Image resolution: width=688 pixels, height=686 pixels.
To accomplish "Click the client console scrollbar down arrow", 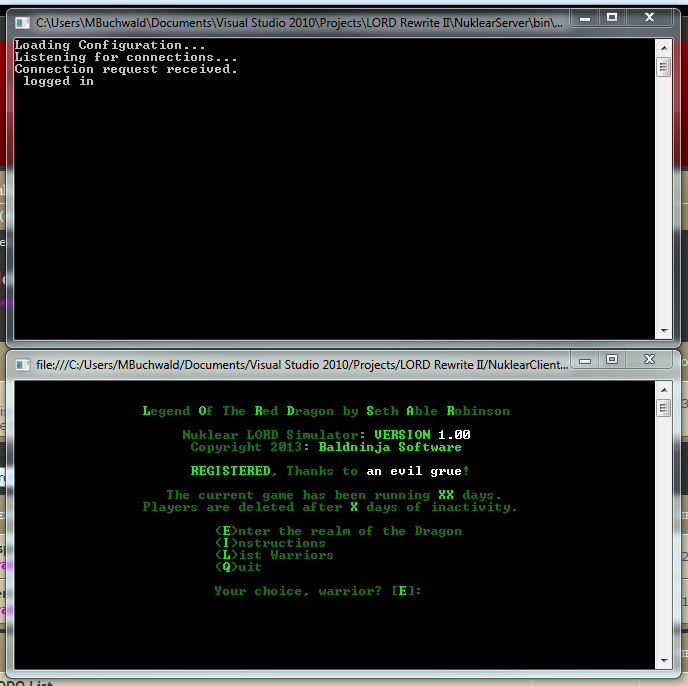I will (x=663, y=660).
